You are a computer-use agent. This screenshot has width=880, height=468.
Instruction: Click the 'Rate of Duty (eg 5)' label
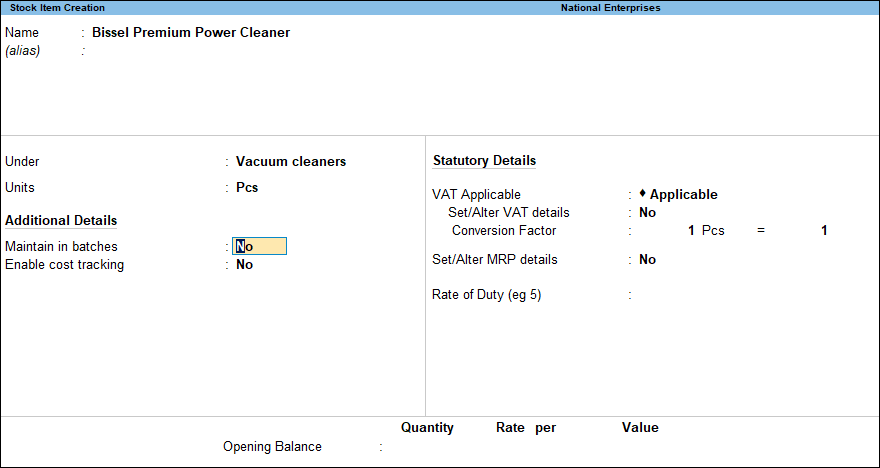point(487,295)
